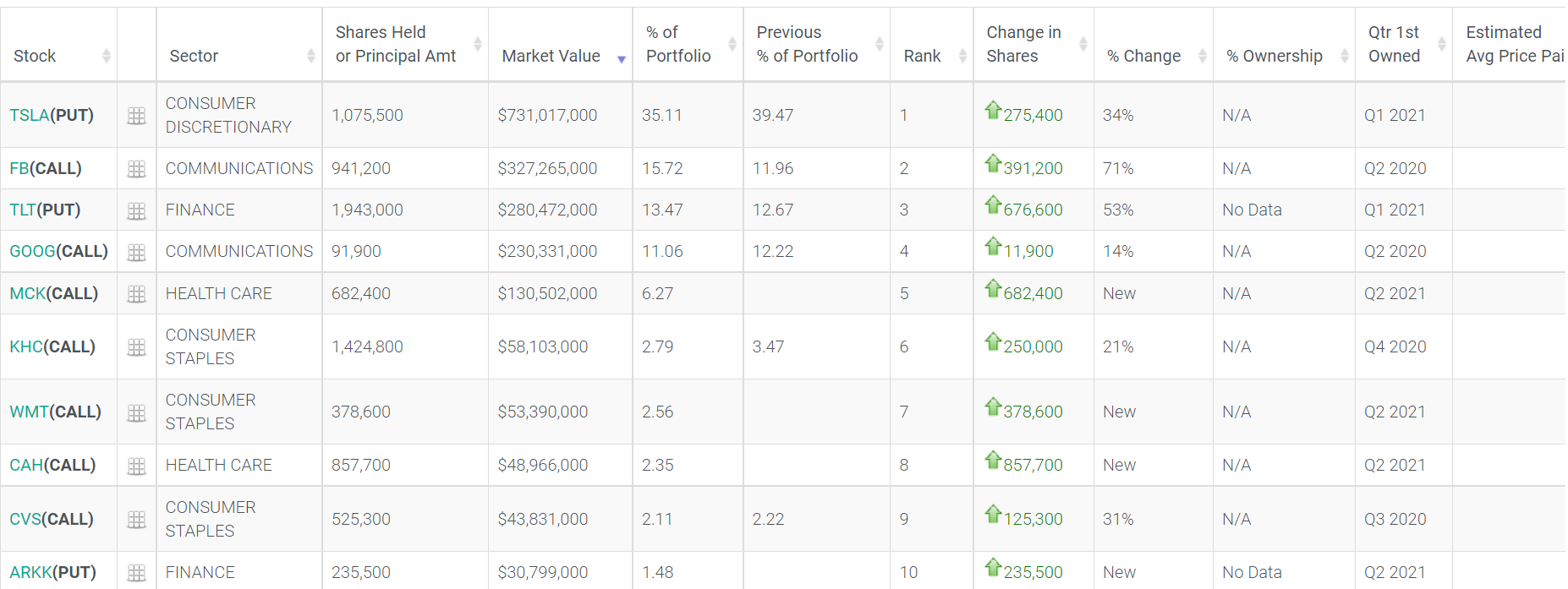
Task: Click the grid icon next to WMT(CALL)
Action: tap(136, 412)
